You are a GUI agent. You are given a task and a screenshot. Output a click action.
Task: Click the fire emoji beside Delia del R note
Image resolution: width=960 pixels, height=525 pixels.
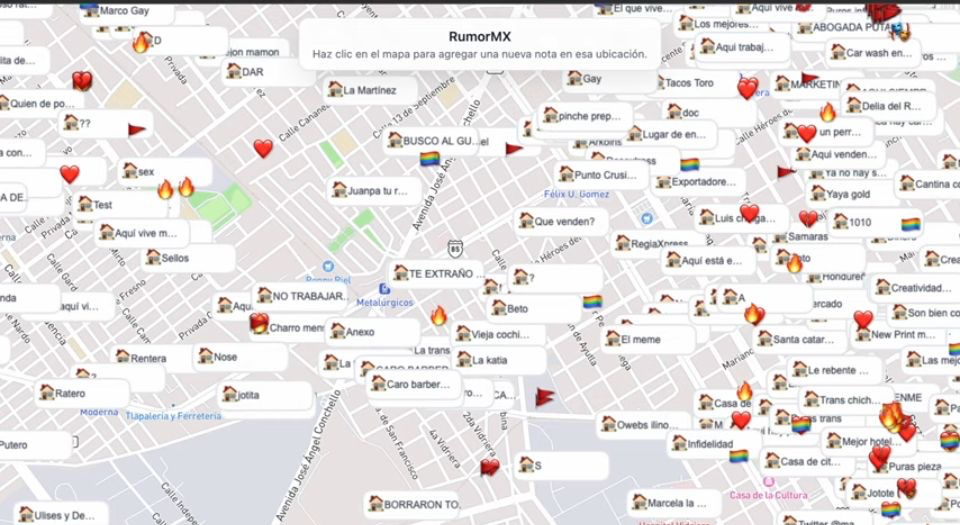[828, 112]
